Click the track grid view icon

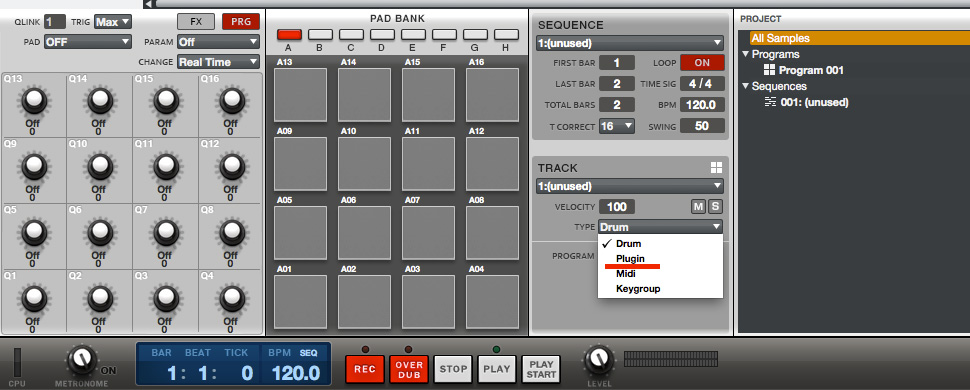pos(716,168)
